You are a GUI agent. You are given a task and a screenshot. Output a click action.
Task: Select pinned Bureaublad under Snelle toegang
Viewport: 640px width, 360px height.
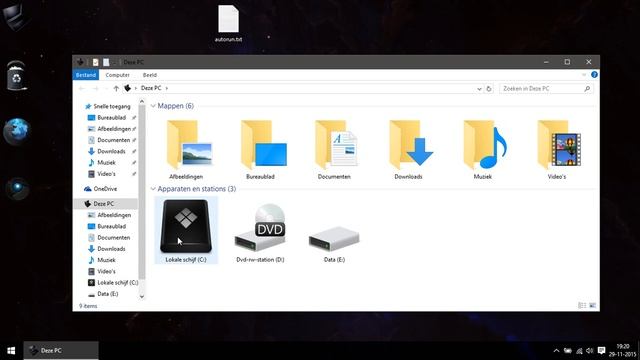pyautogui.click(x=111, y=118)
